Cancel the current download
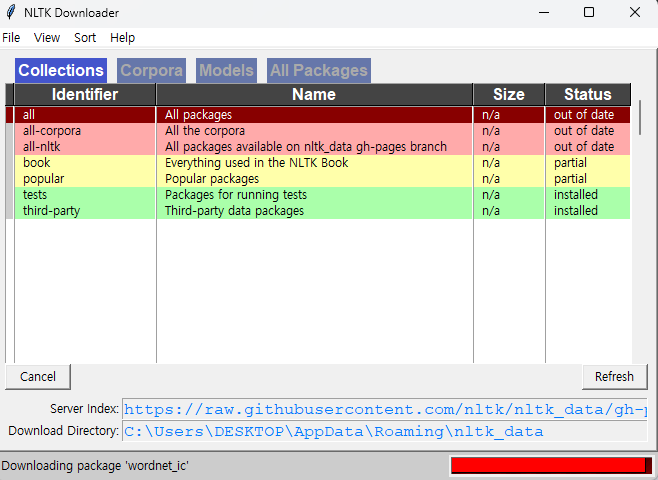 [x=38, y=376]
